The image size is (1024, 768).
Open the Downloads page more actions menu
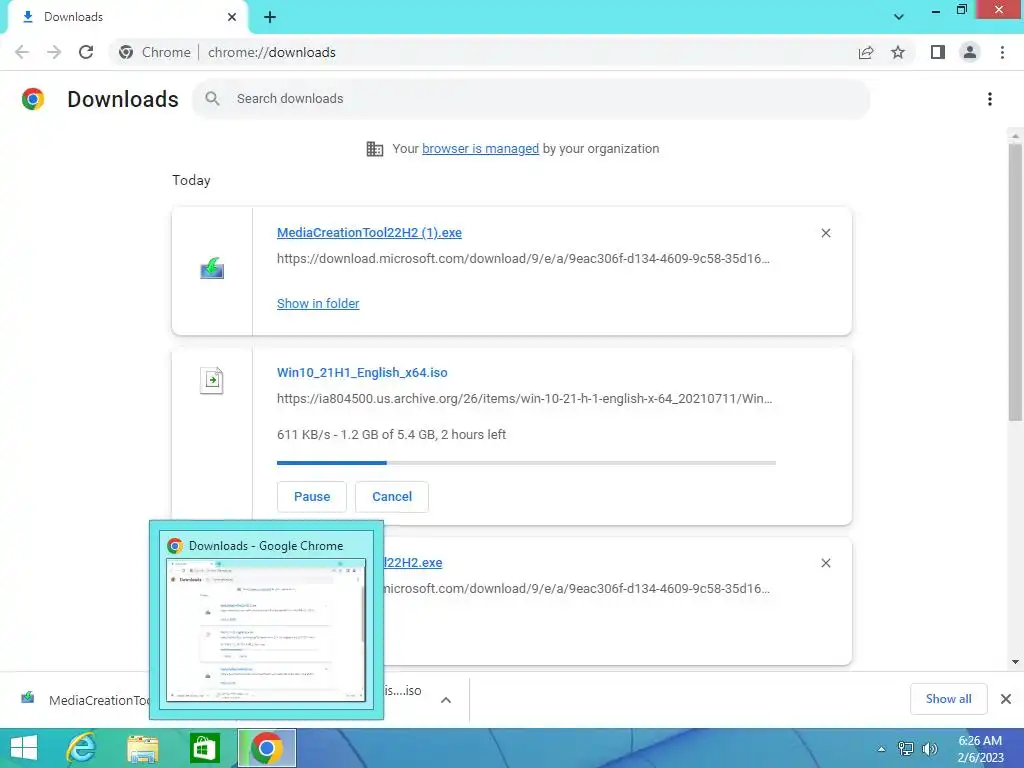[x=990, y=99]
